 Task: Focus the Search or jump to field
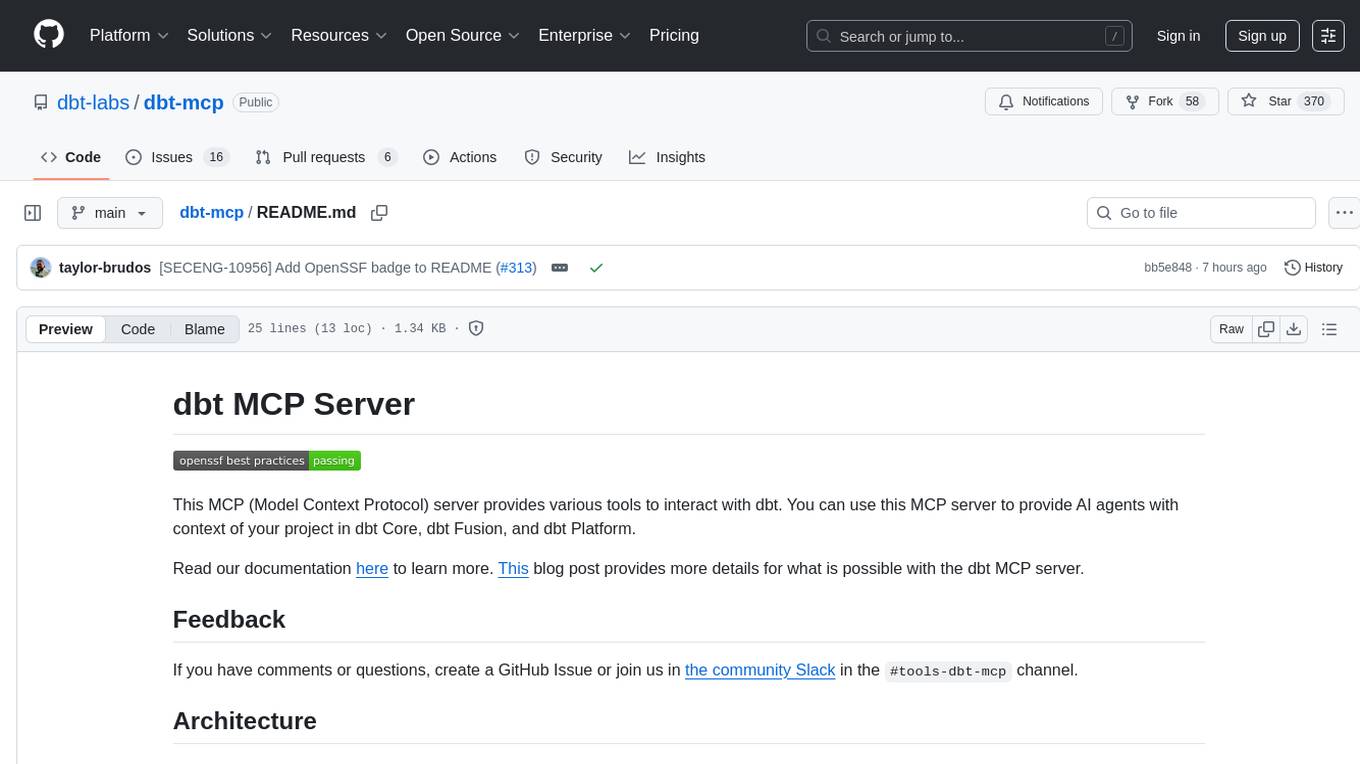click(x=969, y=36)
